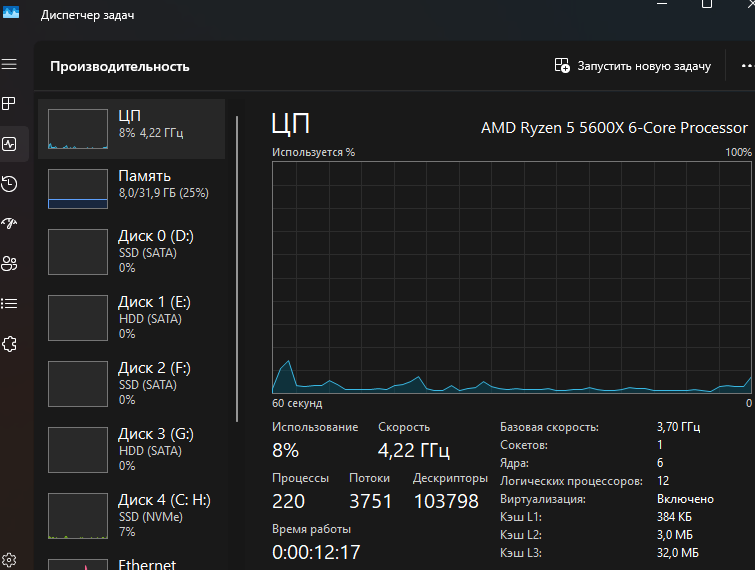Click the resource list vertical scrollbar

click(x=237, y=269)
